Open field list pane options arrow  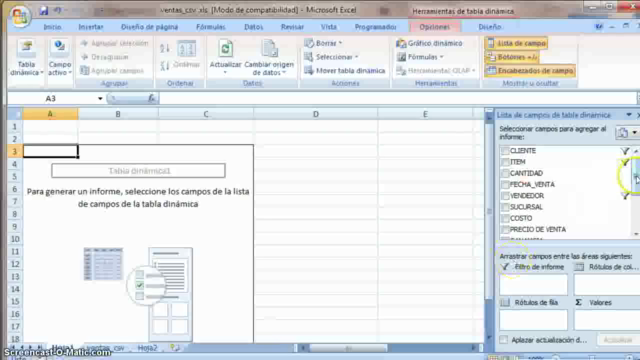[629, 115]
